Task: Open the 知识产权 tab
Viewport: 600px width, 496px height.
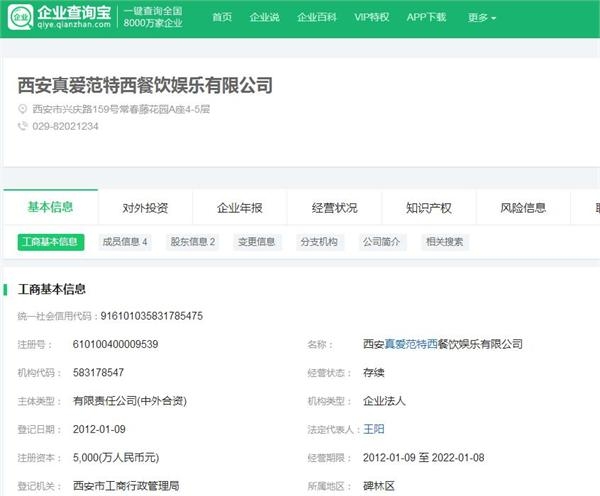Action: pos(429,208)
